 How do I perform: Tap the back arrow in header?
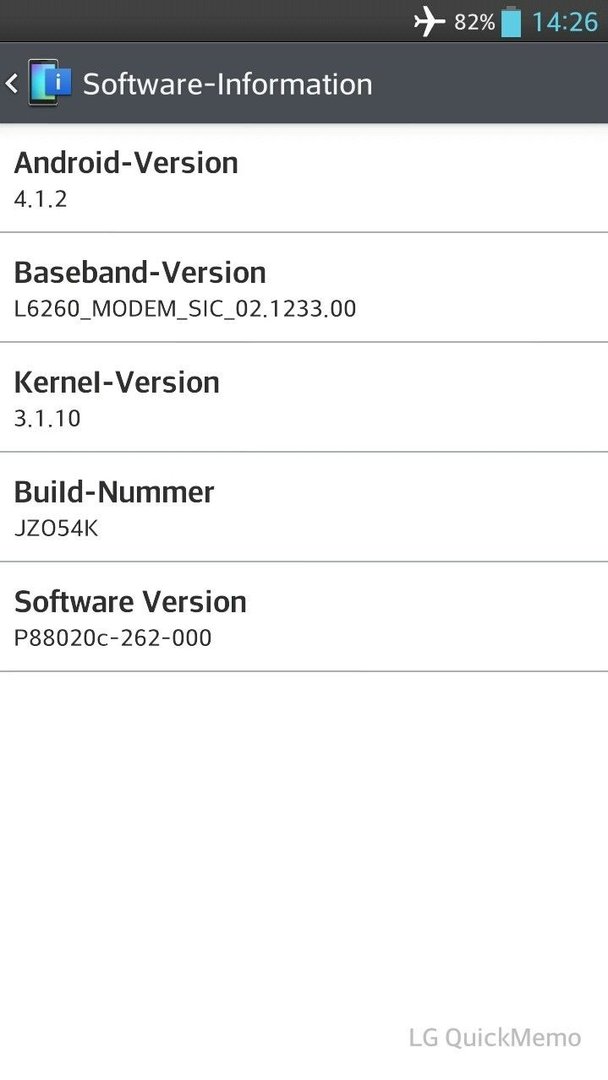pos(11,84)
